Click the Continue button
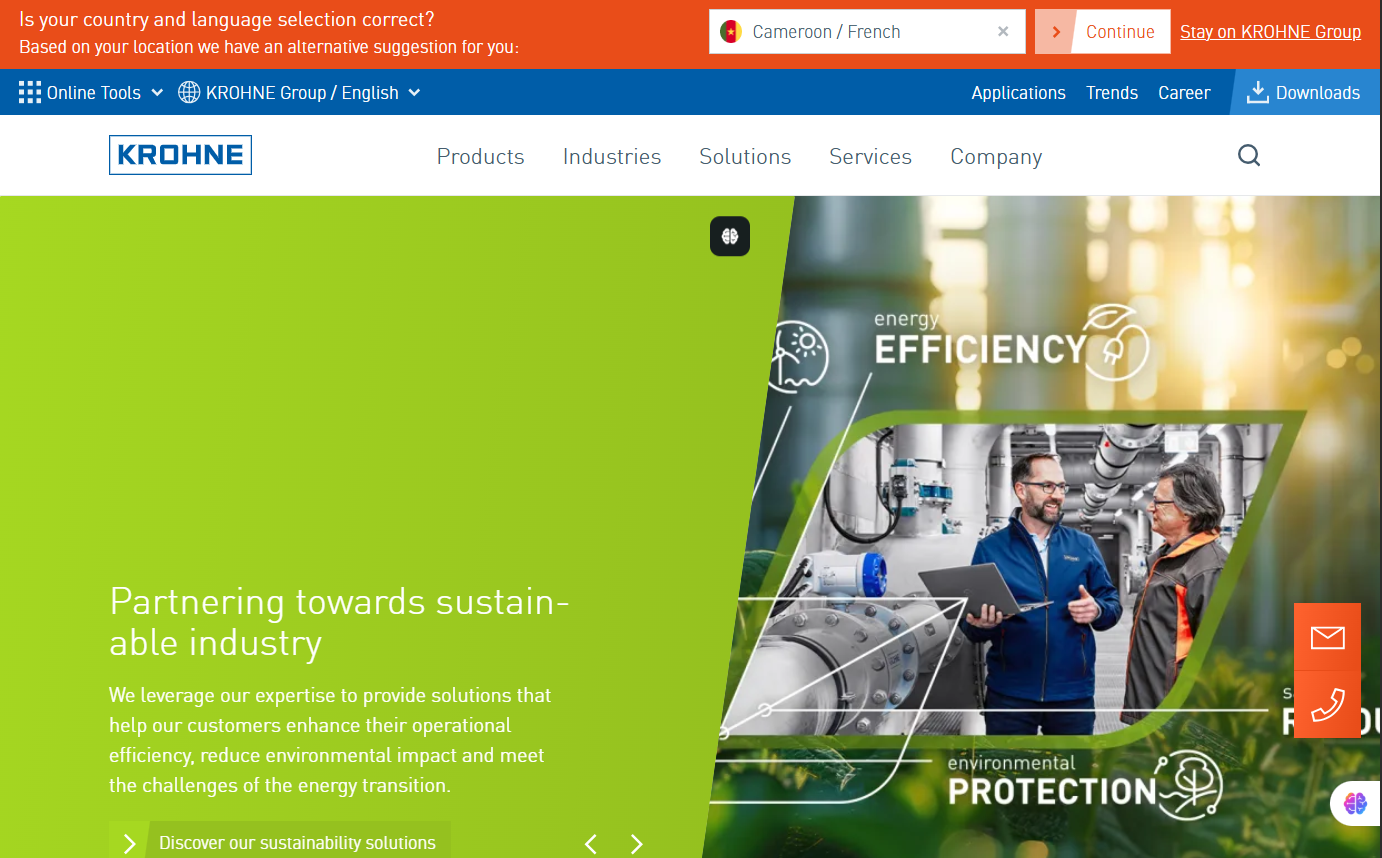The image size is (1382, 858). pyautogui.click(x=1103, y=31)
